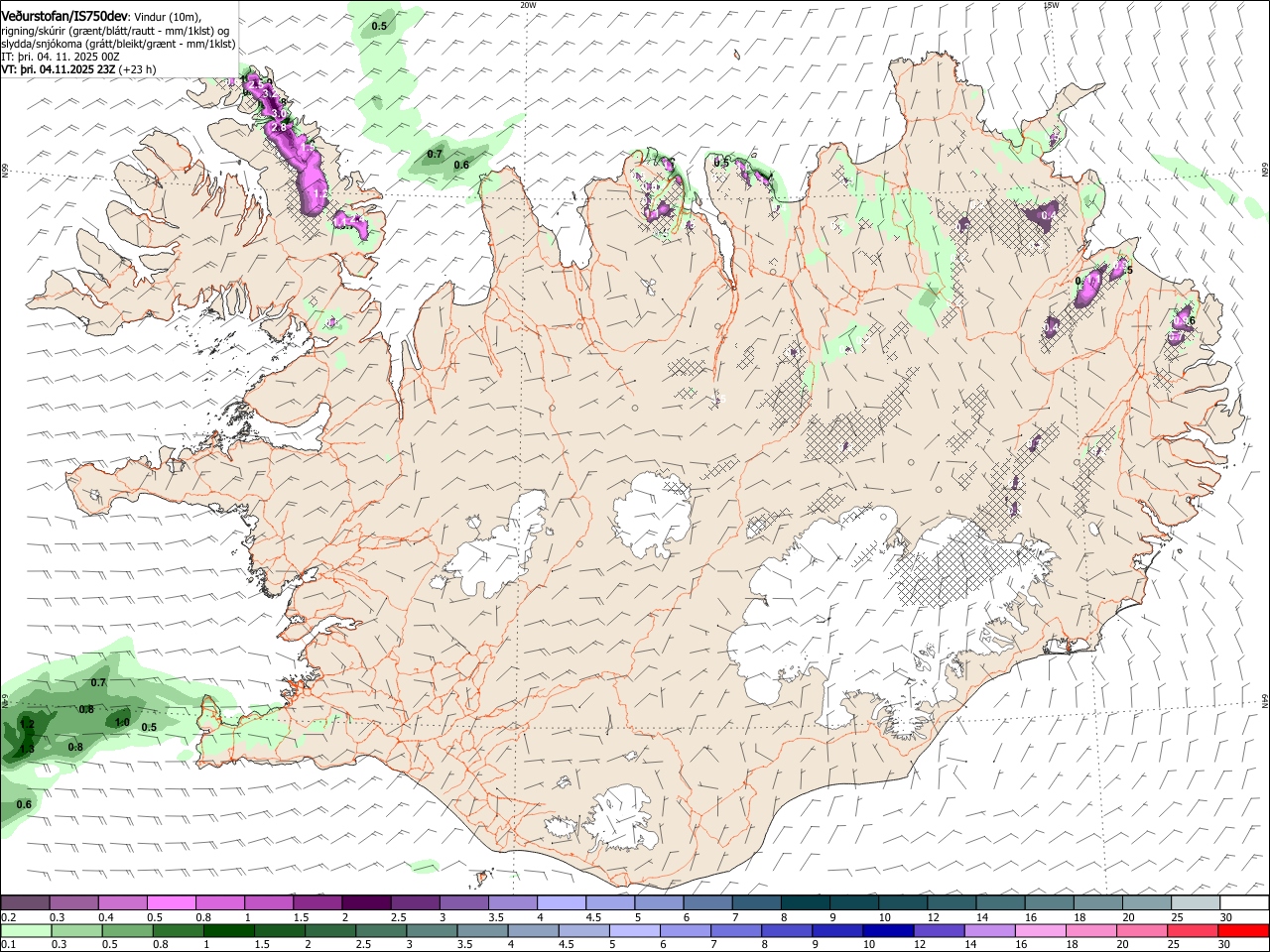
Task: Select the pale lavender rain swatch at 5
Action: (x=634, y=930)
